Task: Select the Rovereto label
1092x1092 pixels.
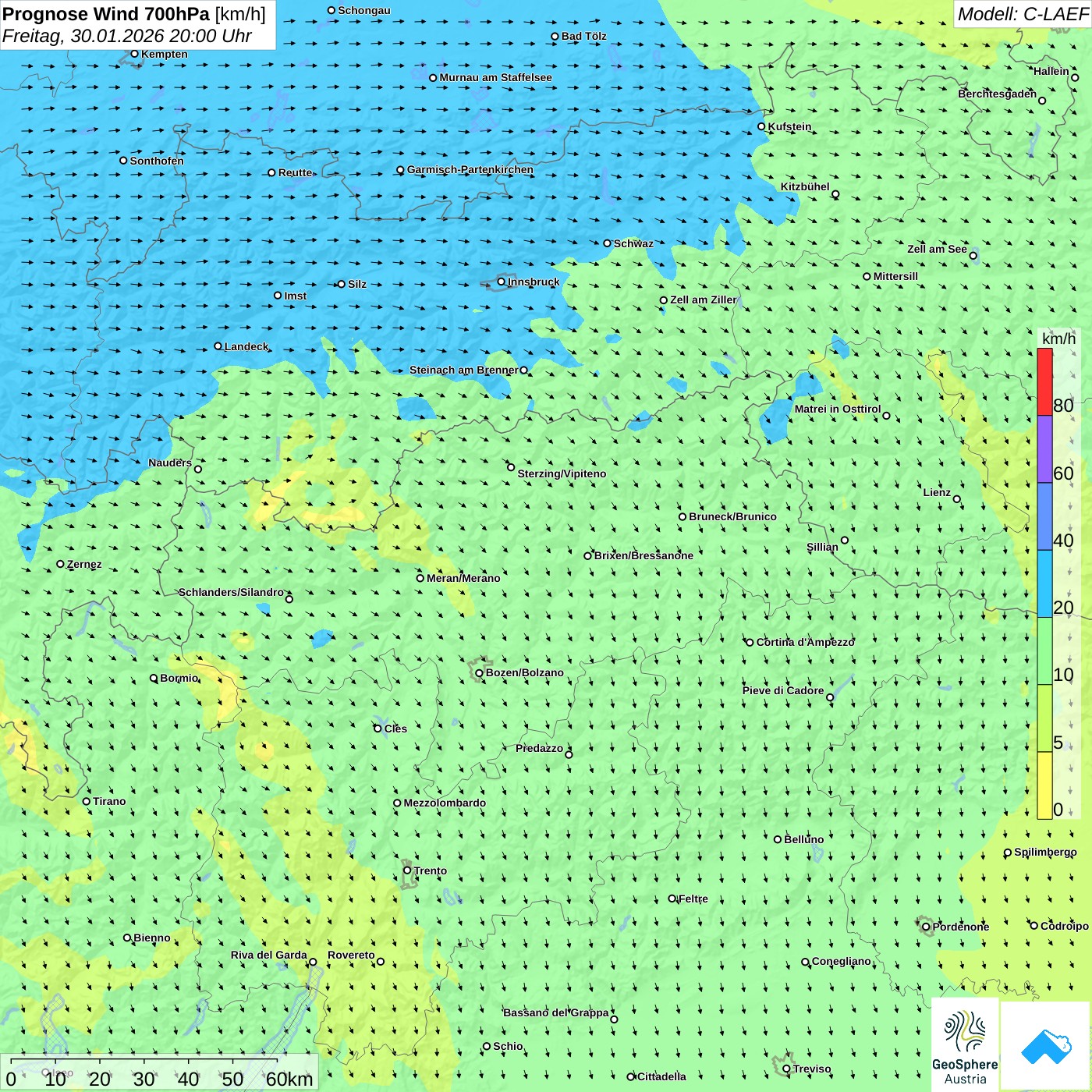Action: click(351, 955)
